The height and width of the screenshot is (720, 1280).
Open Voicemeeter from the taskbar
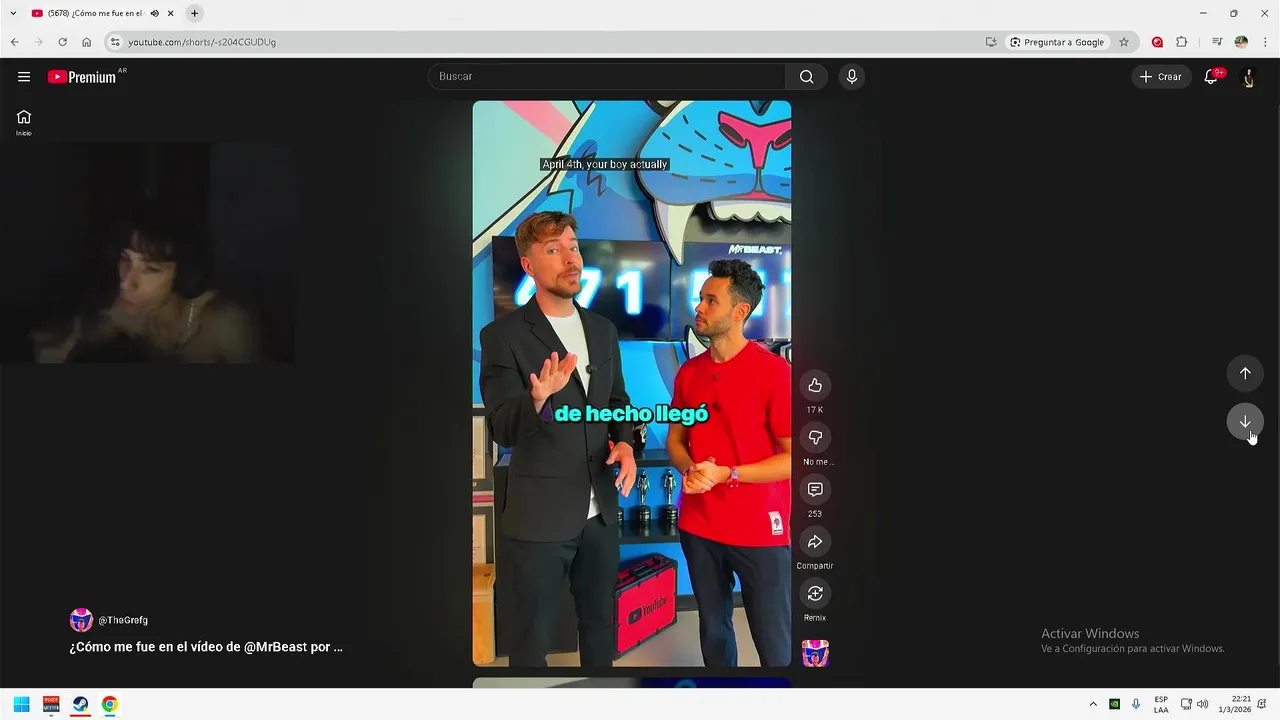tap(51, 704)
